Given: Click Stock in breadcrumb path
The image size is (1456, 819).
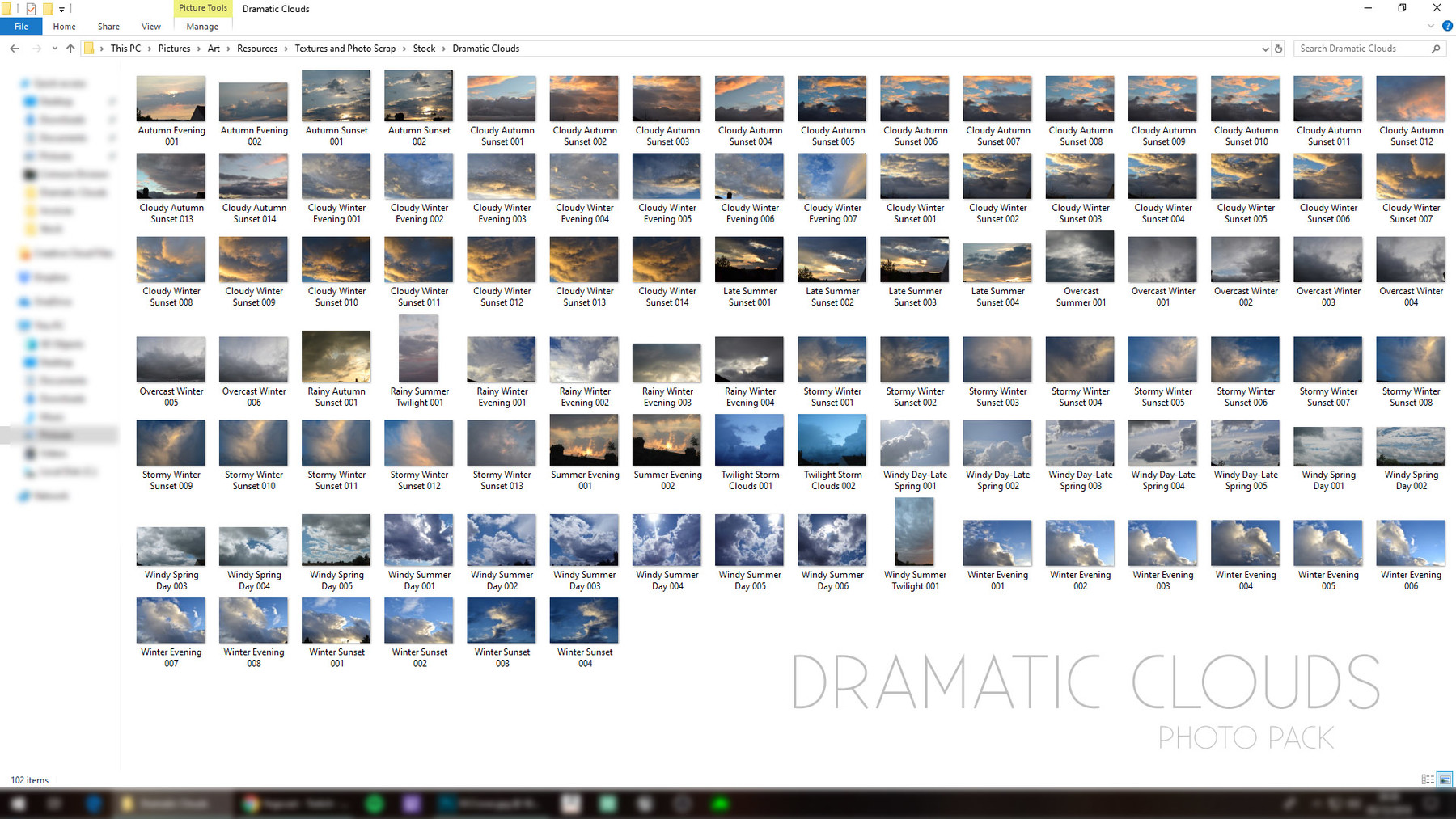Looking at the screenshot, I should [x=424, y=49].
